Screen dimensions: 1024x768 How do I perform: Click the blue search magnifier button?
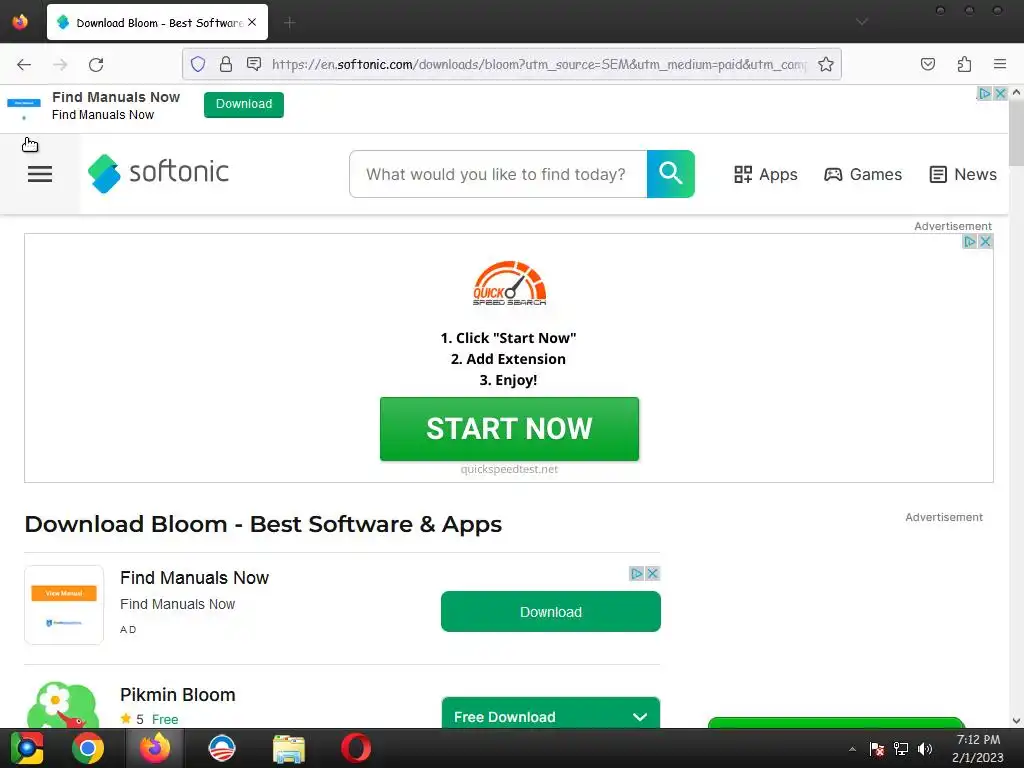point(671,174)
